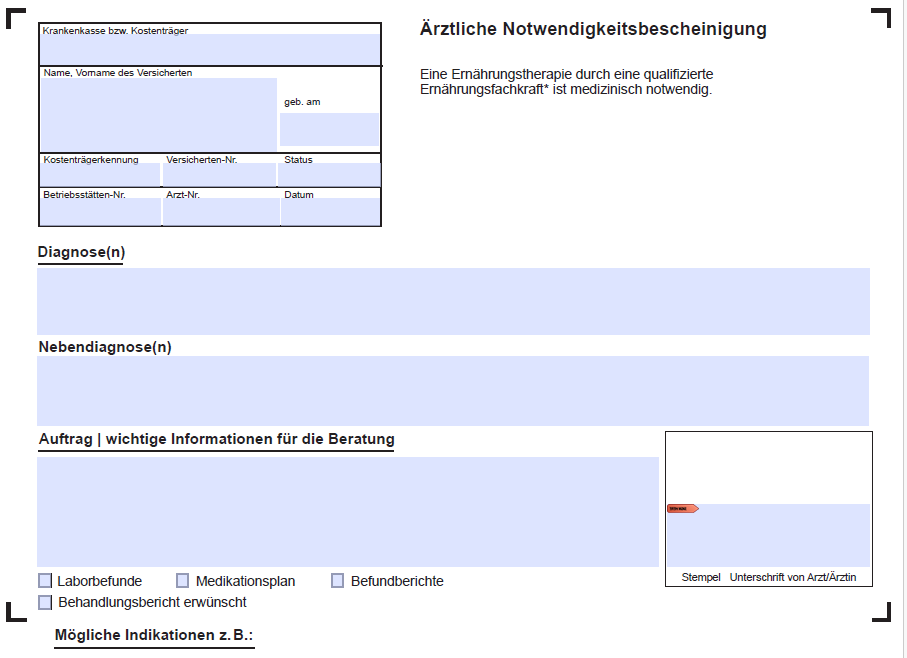
Task: Click the doctor's signature field
Action: tap(768, 535)
